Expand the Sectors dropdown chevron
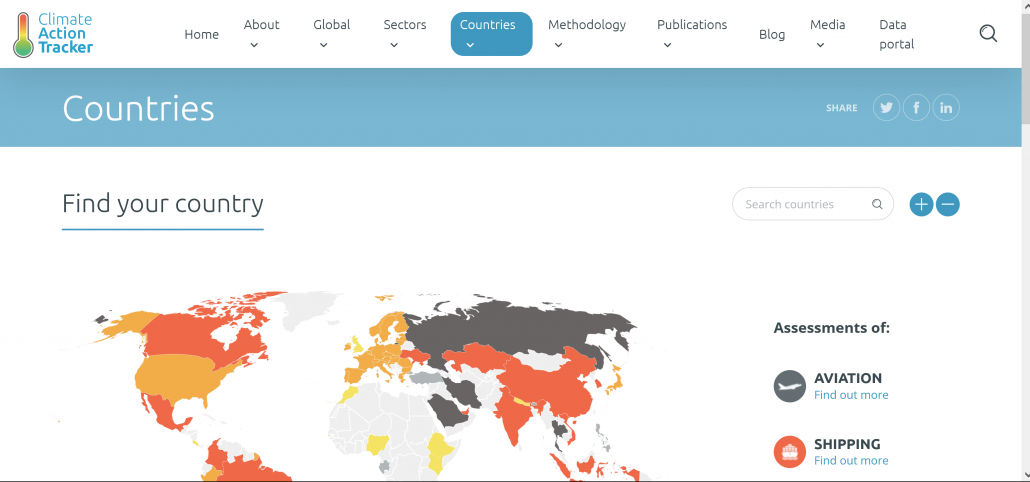1030x482 pixels. [x=394, y=45]
